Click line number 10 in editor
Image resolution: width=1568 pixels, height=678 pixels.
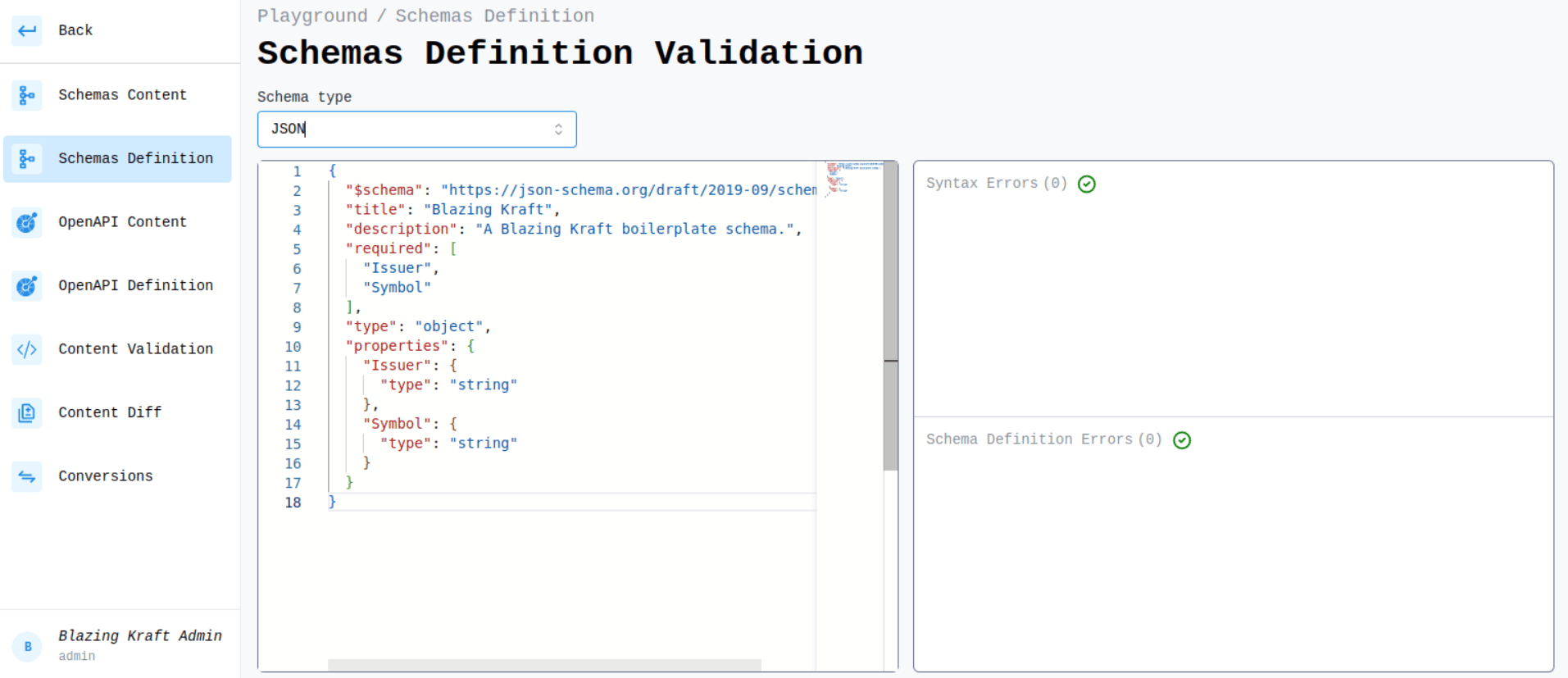pyautogui.click(x=293, y=347)
